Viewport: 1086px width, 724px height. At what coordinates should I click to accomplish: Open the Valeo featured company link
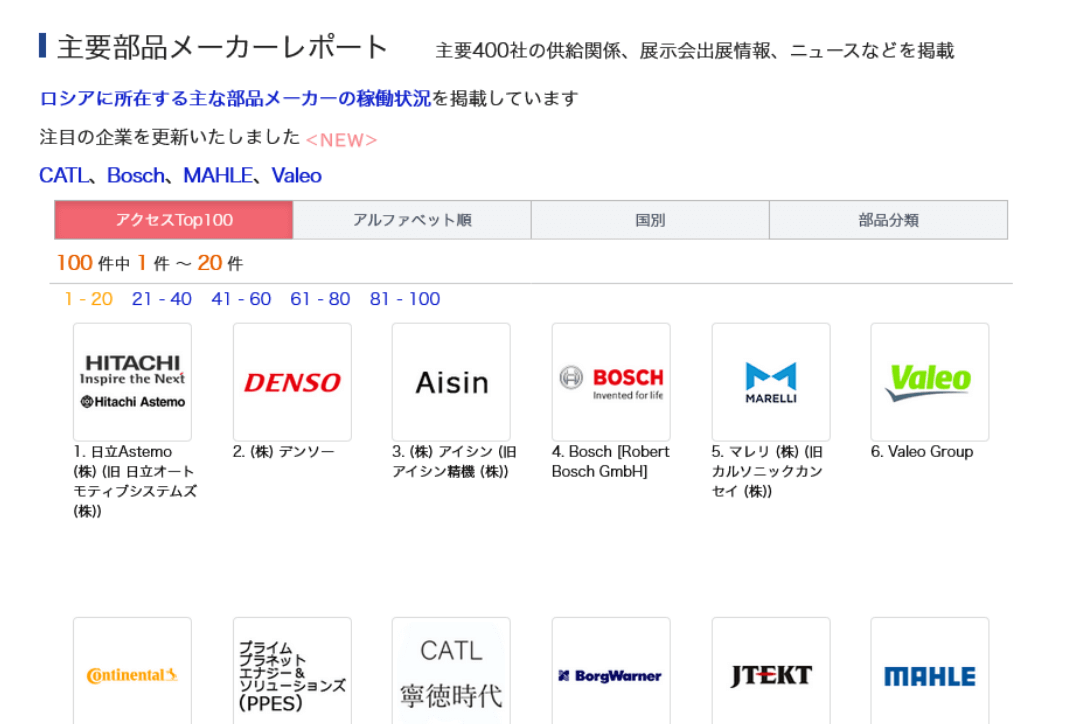pos(296,176)
